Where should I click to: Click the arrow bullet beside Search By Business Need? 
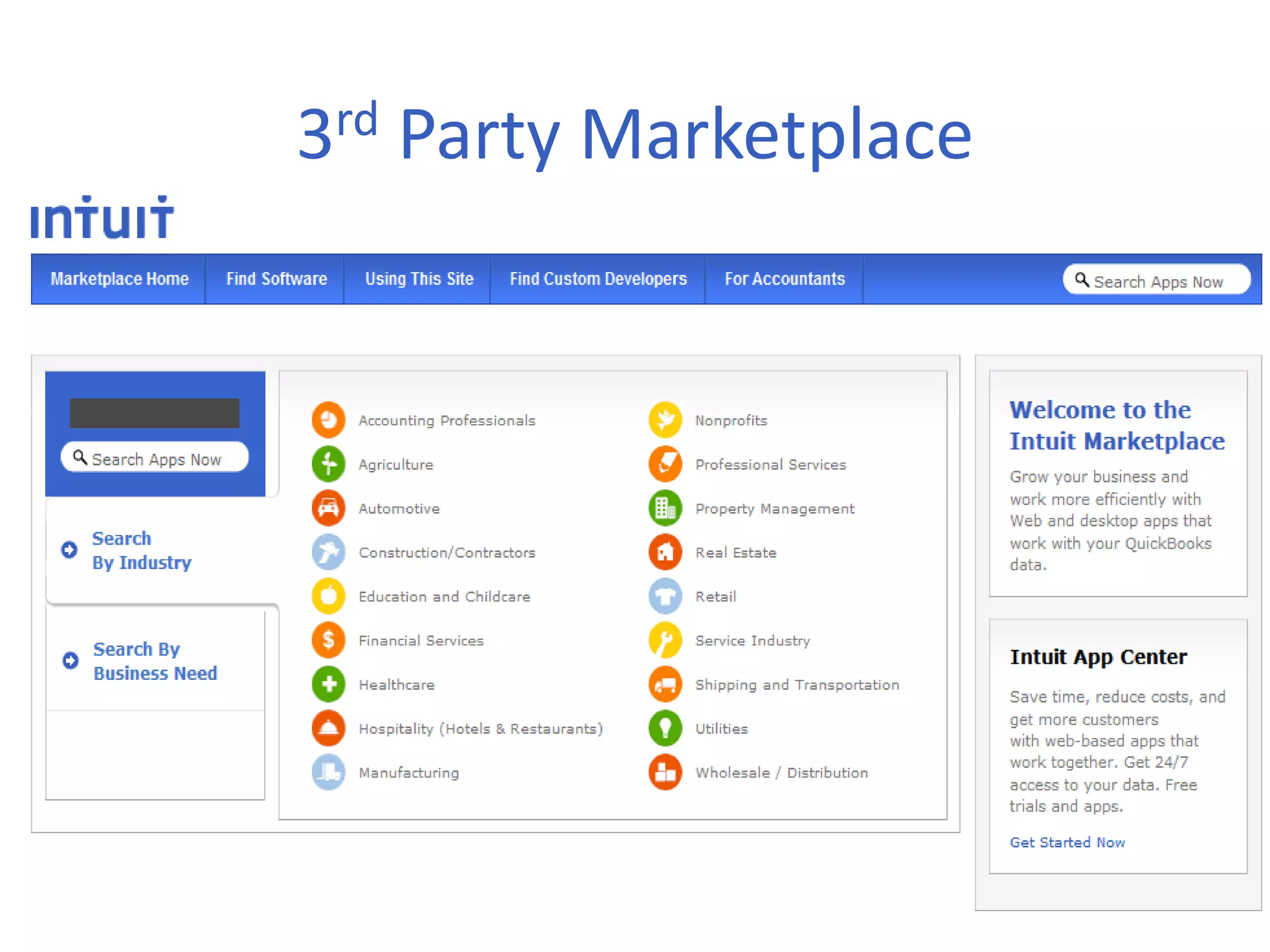point(71,660)
